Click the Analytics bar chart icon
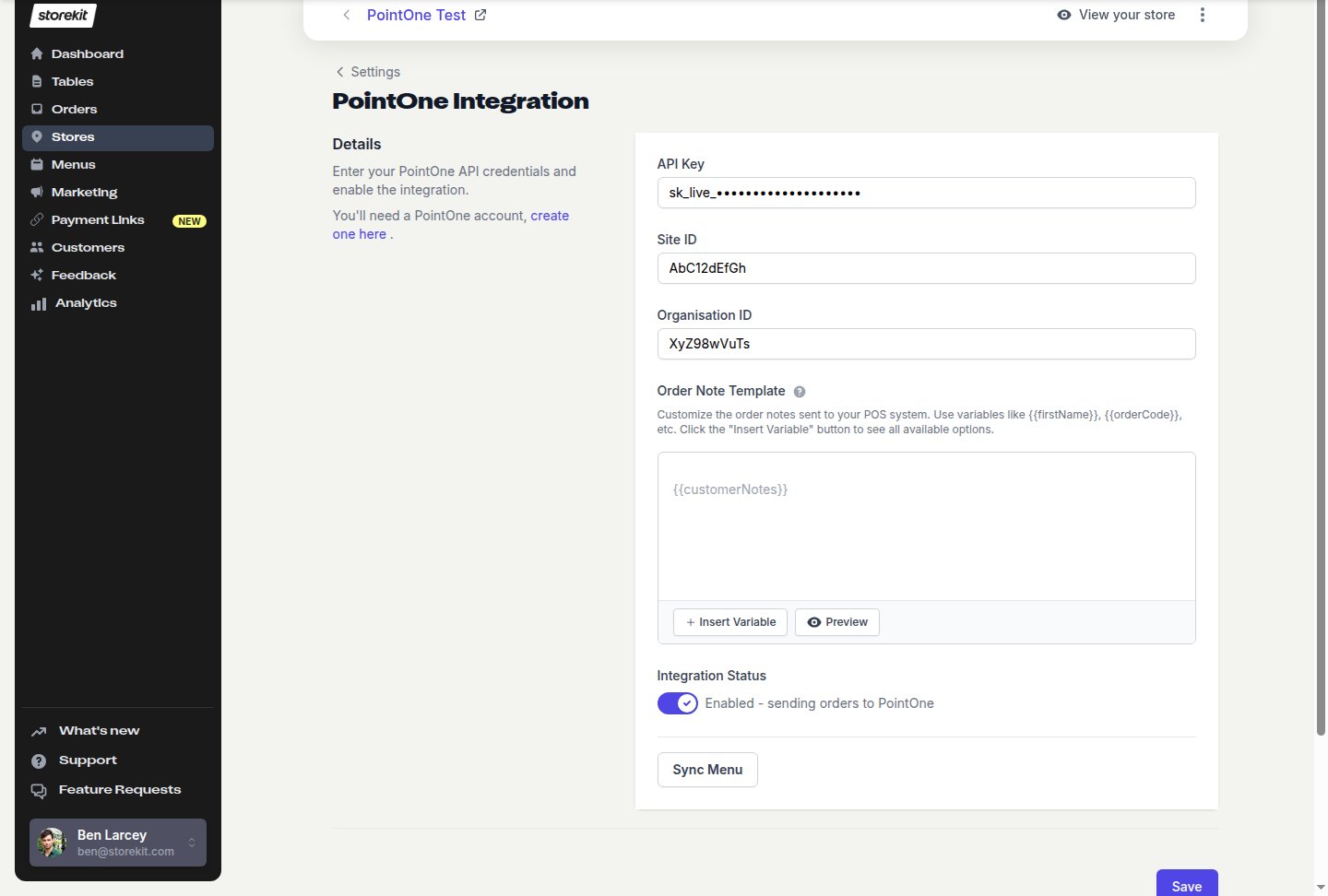The image size is (1328, 896). click(x=39, y=303)
